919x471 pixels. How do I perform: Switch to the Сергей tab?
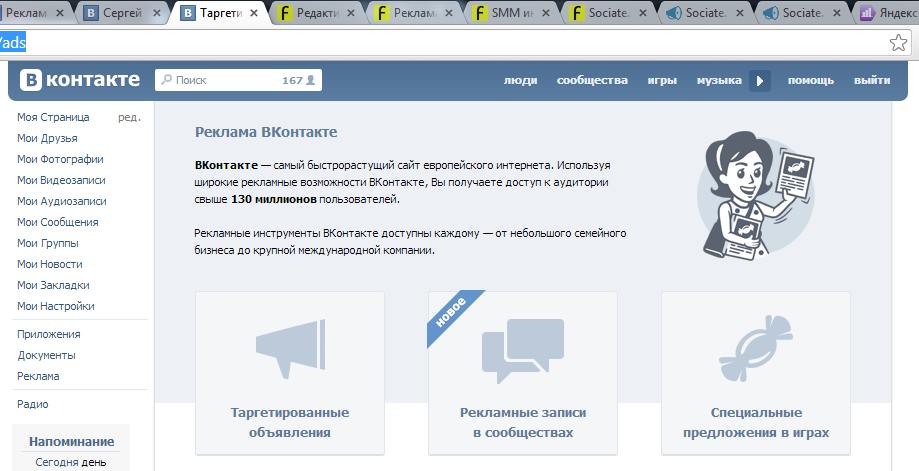tap(122, 13)
